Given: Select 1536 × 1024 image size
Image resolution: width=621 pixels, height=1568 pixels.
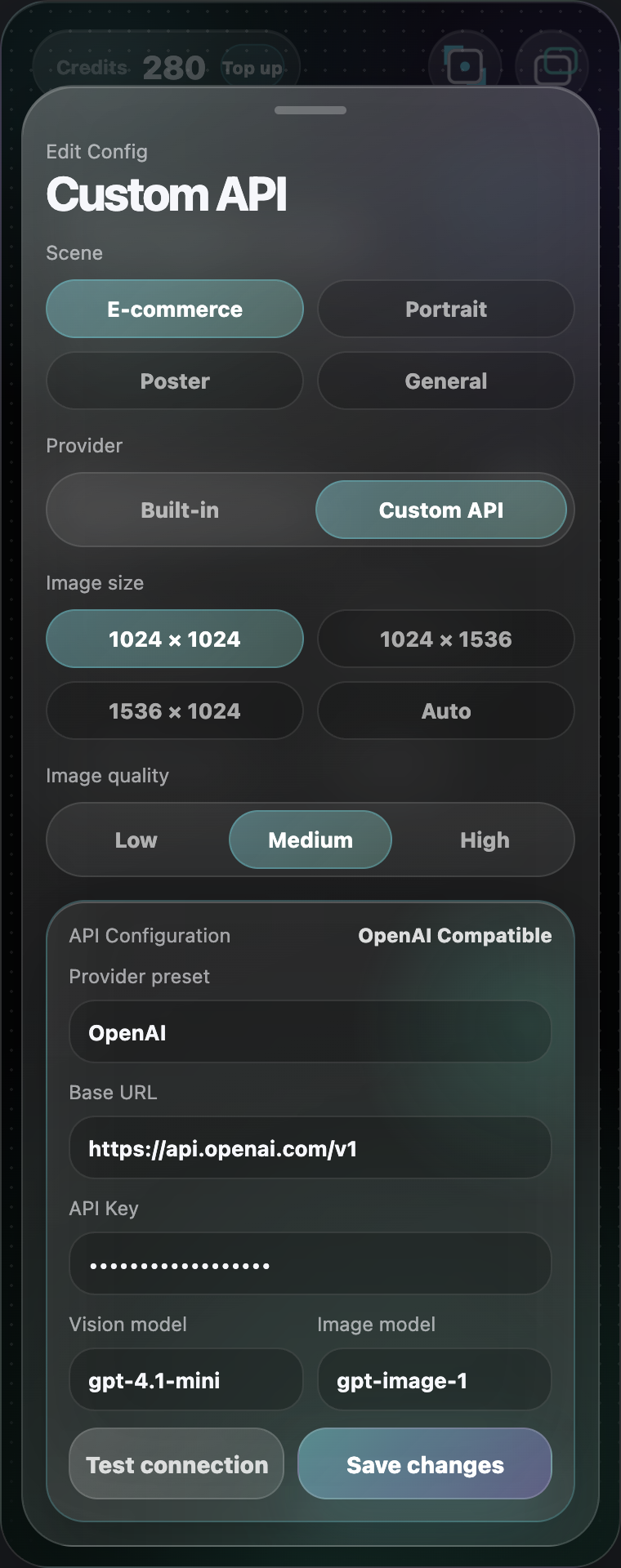Looking at the screenshot, I should pos(175,710).
